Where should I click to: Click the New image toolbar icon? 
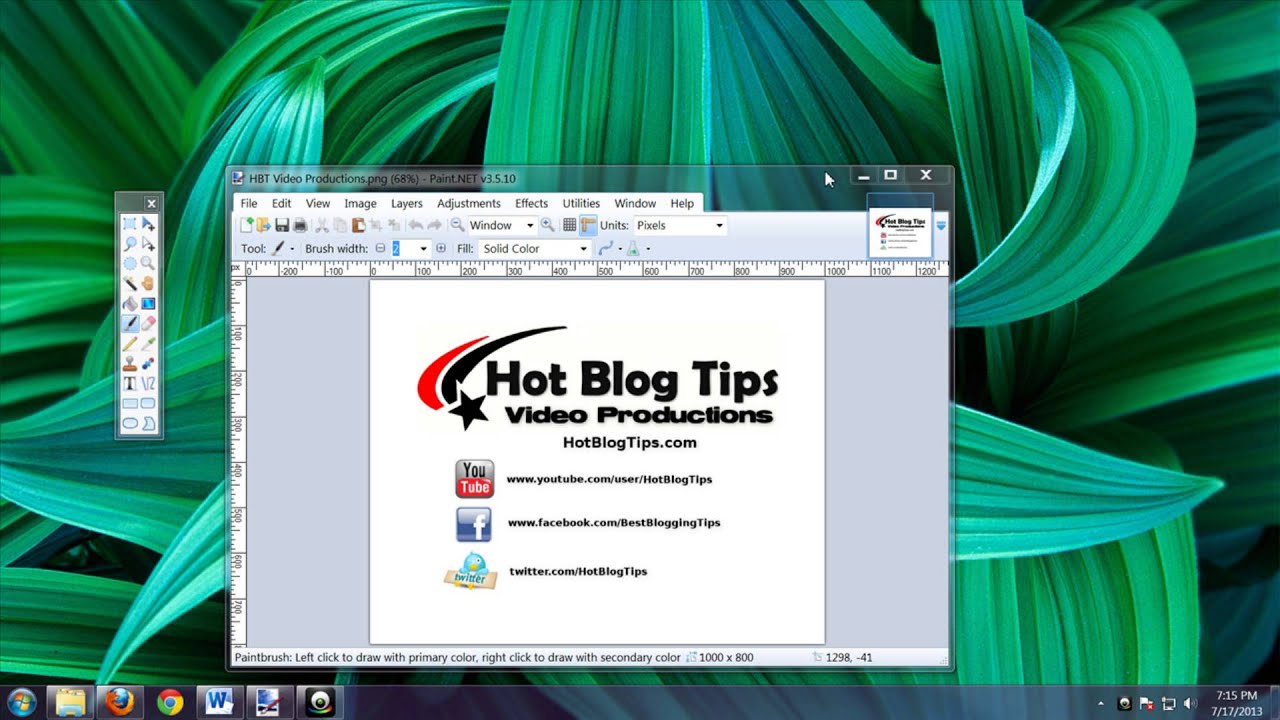coord(246,225)
